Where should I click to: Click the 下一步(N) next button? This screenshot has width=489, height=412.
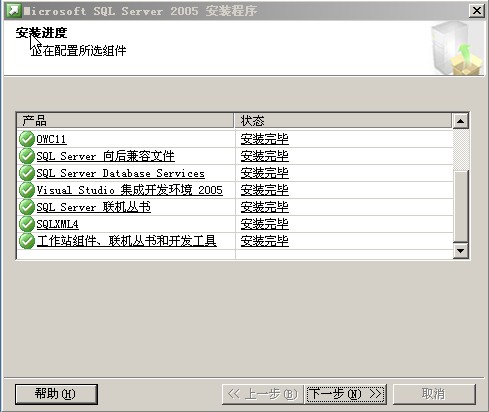(345, 394)
